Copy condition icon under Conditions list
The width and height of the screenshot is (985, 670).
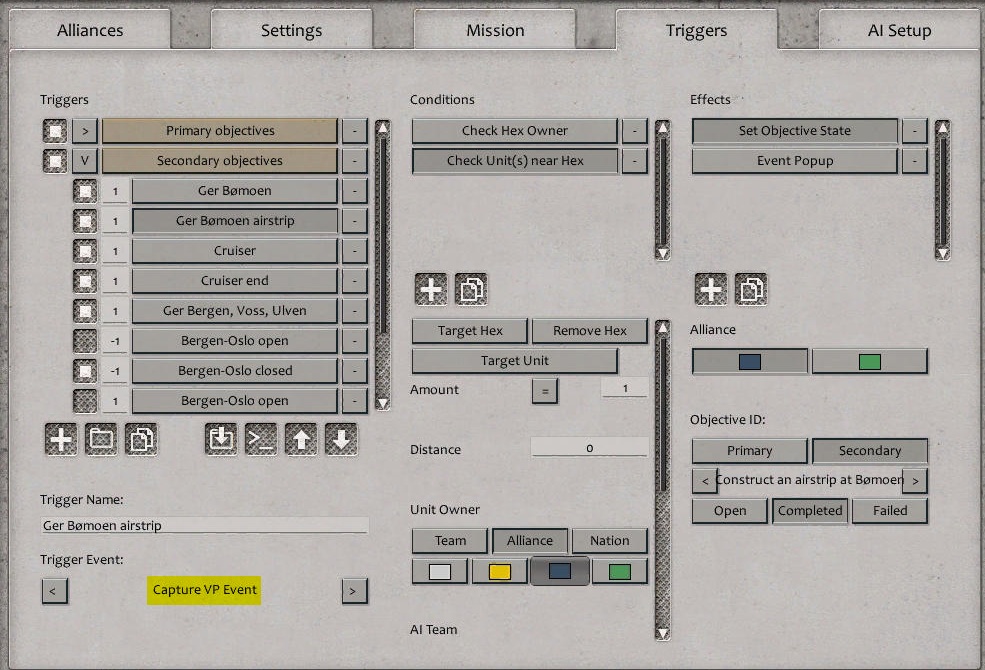[471, 289]
